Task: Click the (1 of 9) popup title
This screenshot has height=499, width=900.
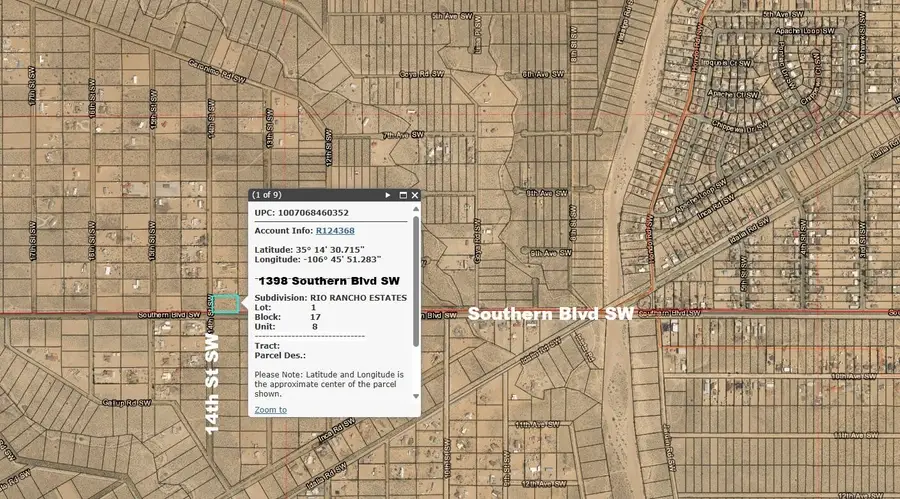Action: [268, 195]
